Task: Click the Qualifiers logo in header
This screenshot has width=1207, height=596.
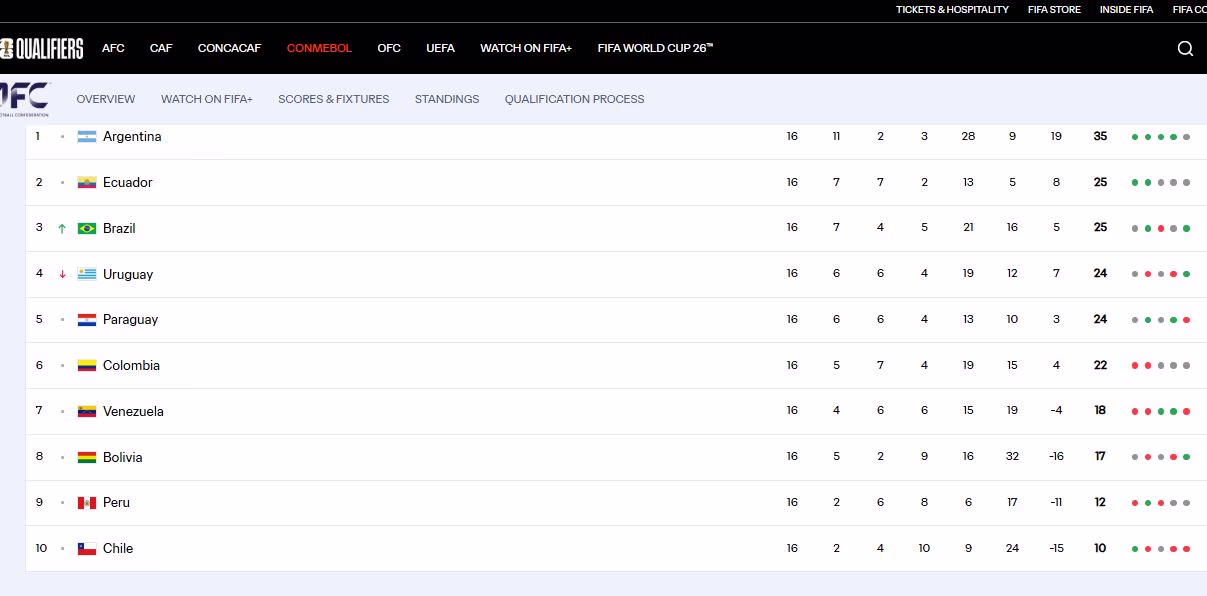Action: pyautogui.click(x=42, y=48)
